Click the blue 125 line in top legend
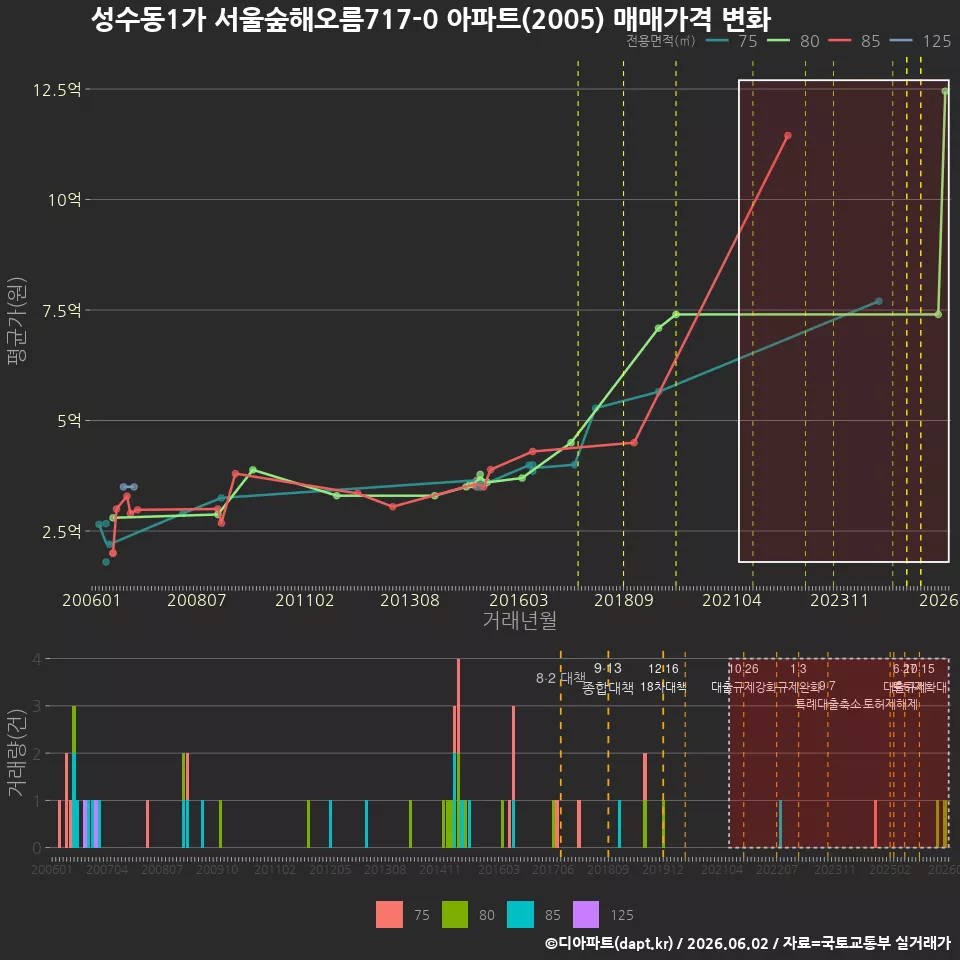 901,41
